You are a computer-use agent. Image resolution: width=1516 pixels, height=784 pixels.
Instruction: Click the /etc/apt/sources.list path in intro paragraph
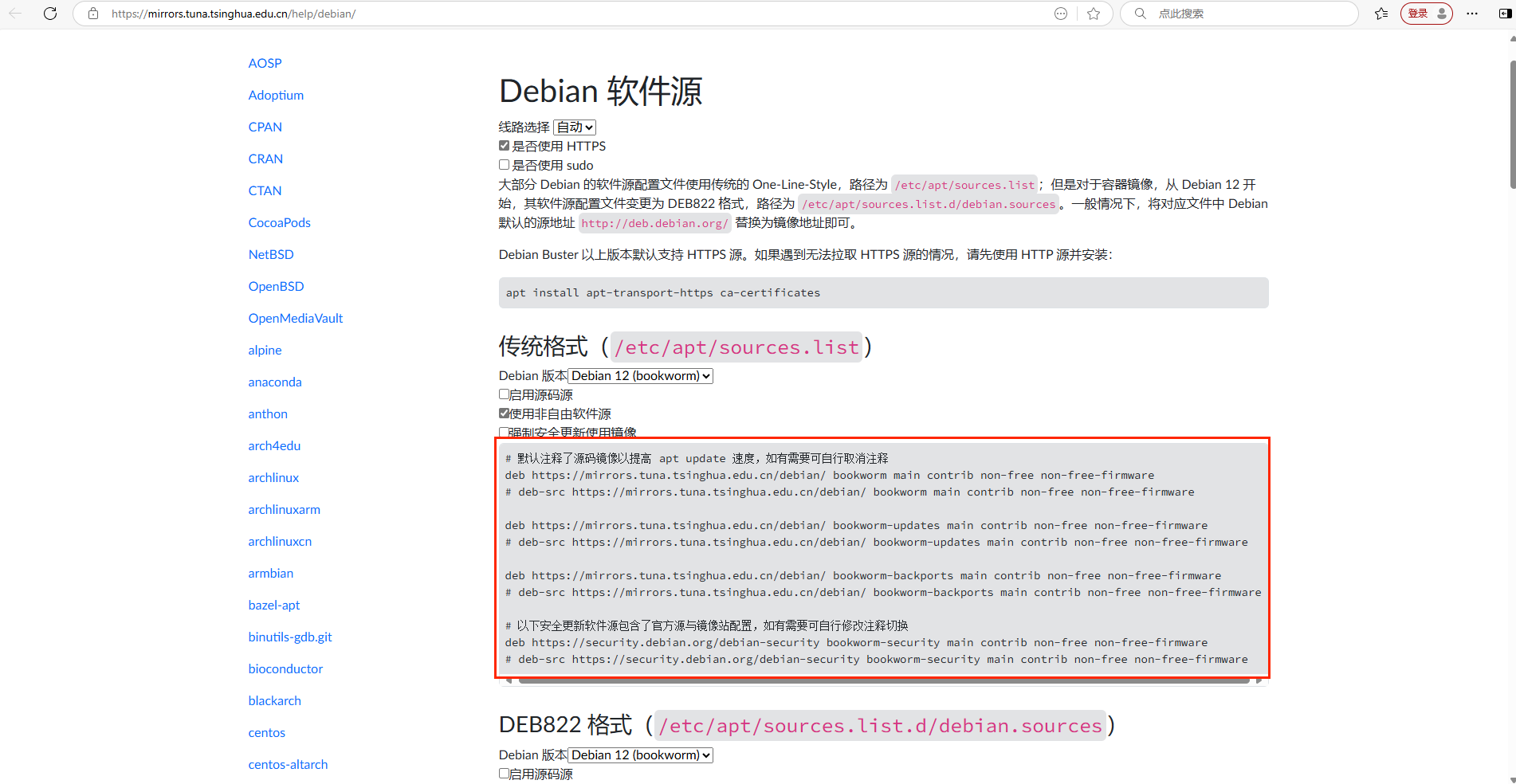point(964,185)
